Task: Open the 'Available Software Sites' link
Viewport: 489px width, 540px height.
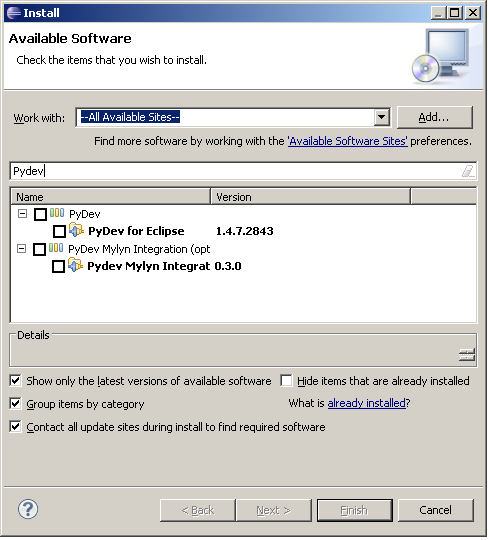Action: click(348, 141)
